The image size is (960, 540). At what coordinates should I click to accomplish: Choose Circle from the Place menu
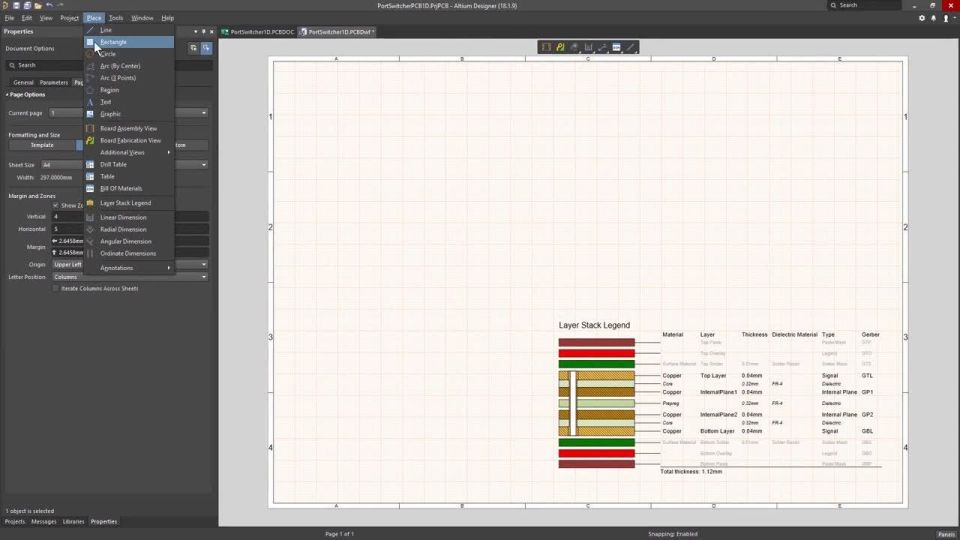(x=129, y=54)
